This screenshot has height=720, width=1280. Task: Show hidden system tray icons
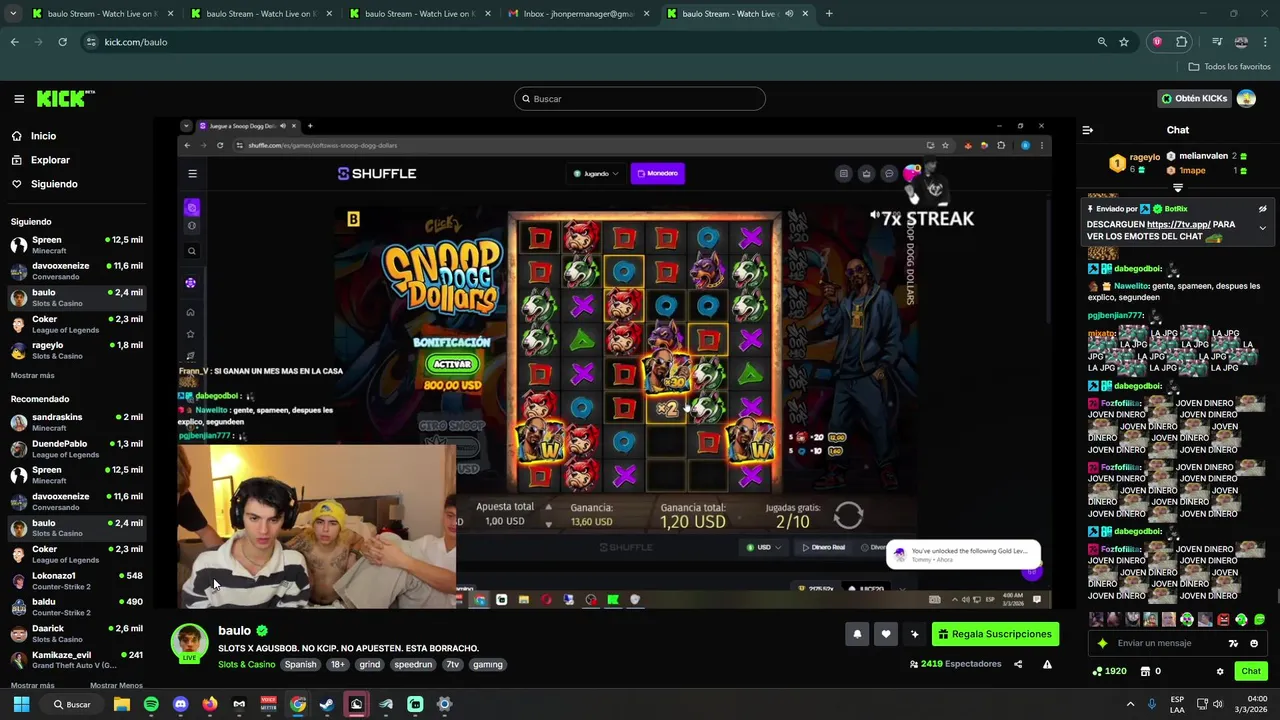click(1130, 704)
